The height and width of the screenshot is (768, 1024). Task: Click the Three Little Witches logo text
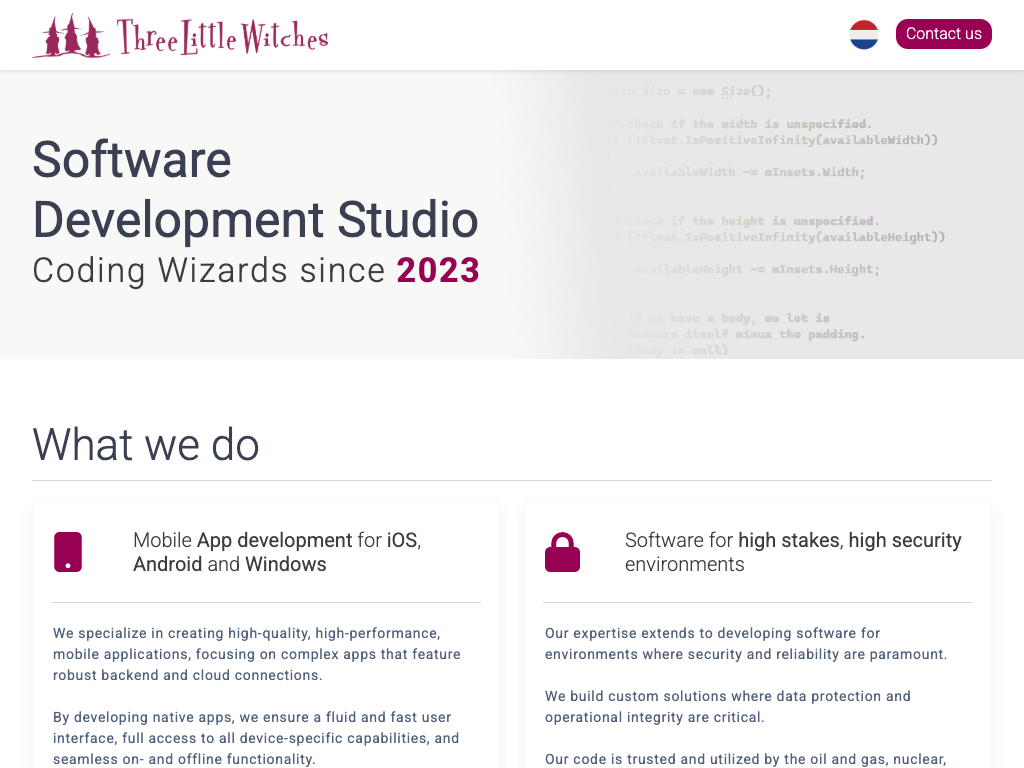222,38
